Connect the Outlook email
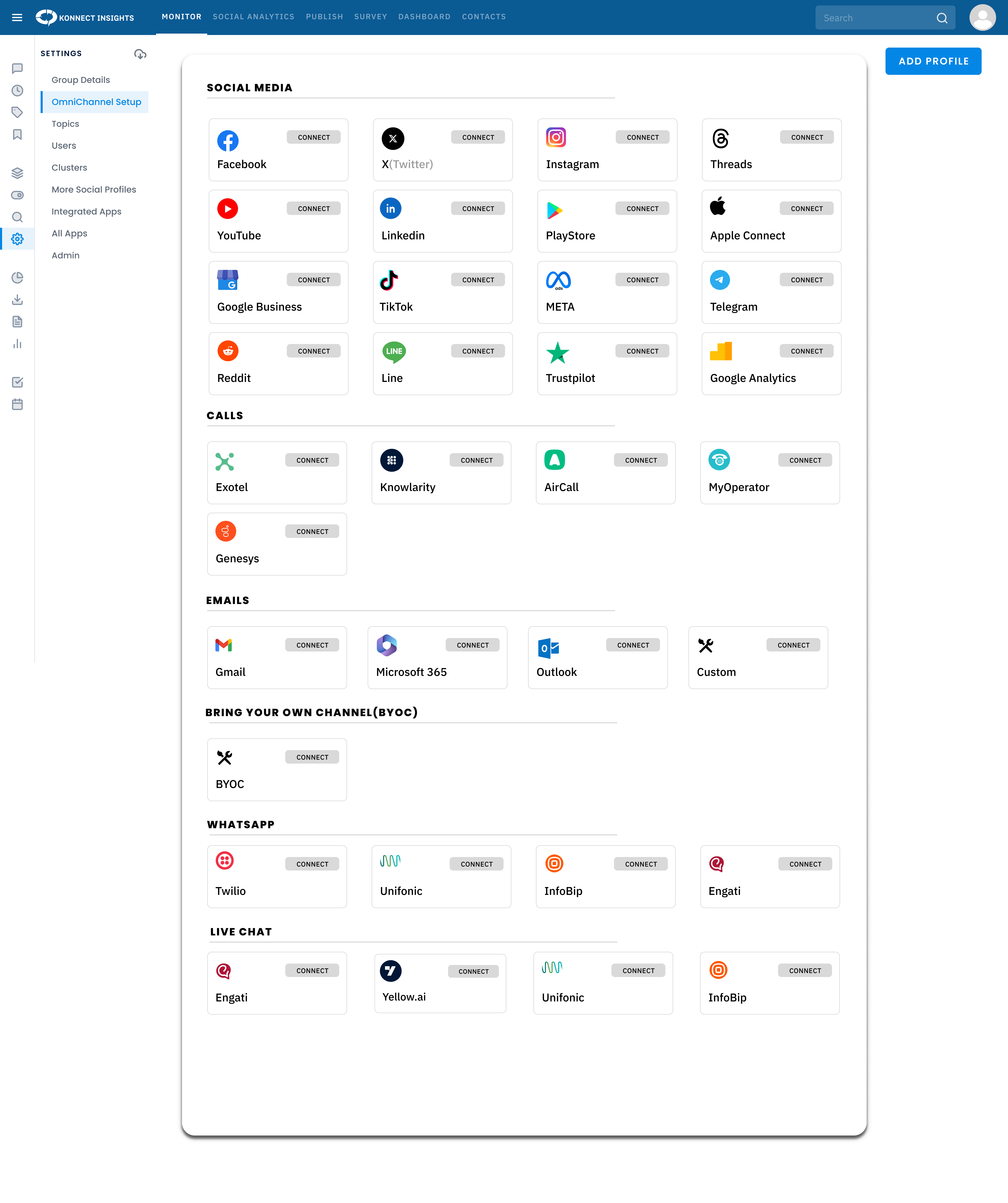 (633, 645)
